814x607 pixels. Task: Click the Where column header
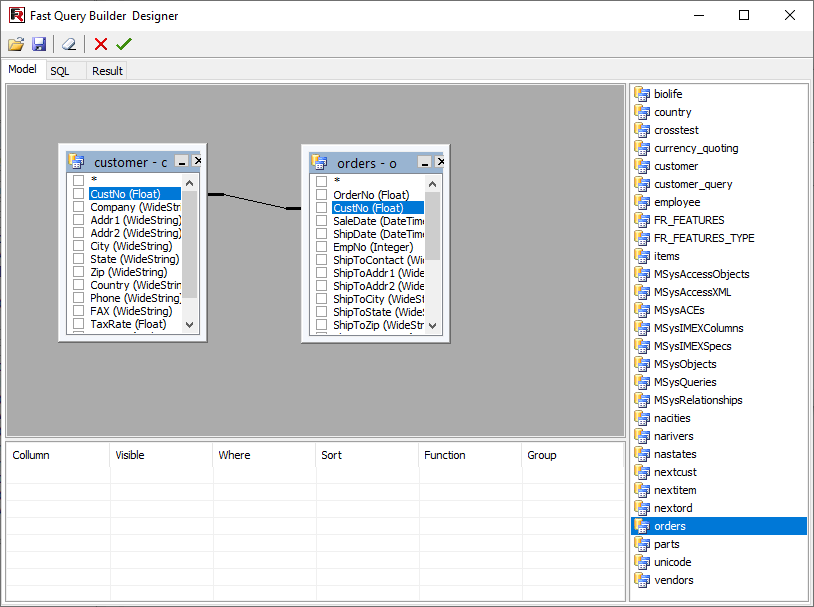coord(234,455)
